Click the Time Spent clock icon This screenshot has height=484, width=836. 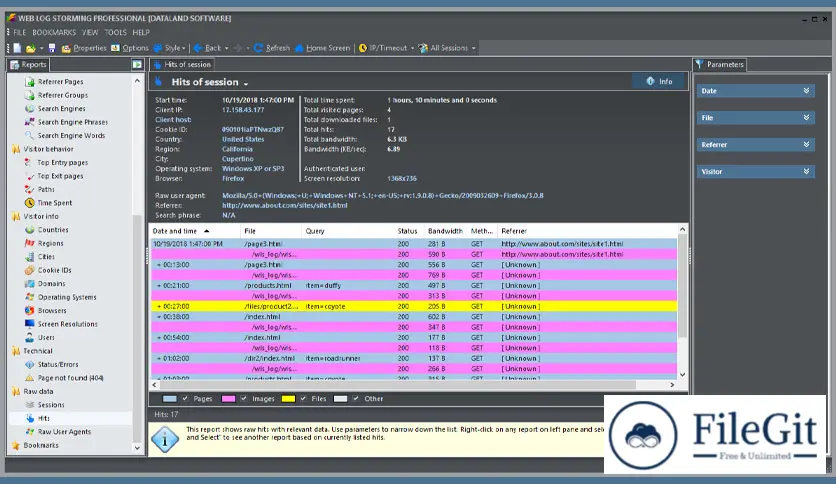30,203
